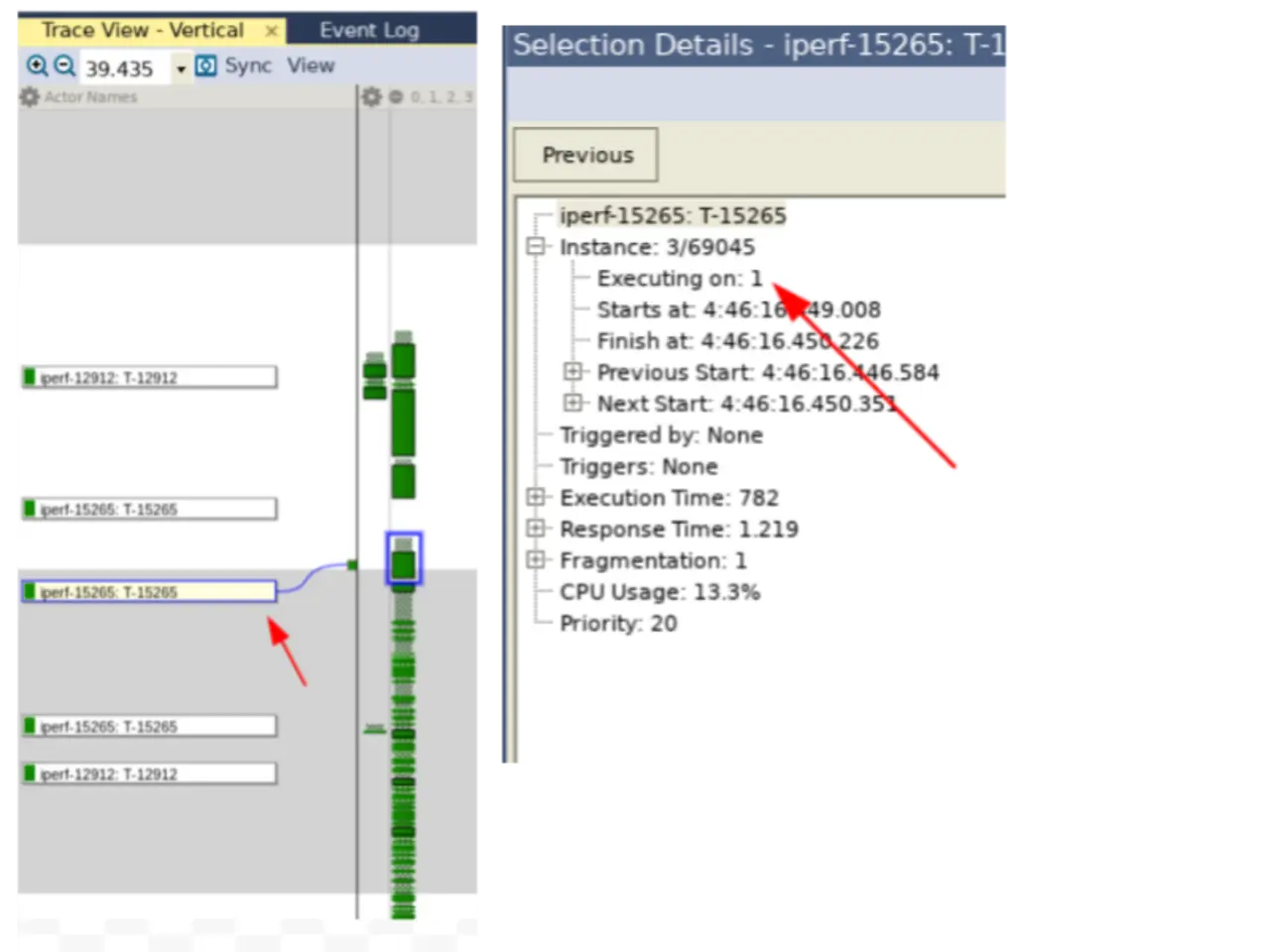Image resolution: width=1270 pixels, height=952 pixels.
Task: Click gear icon beside the 0, 1, 2, 3 column
Action: coord(371,97)
